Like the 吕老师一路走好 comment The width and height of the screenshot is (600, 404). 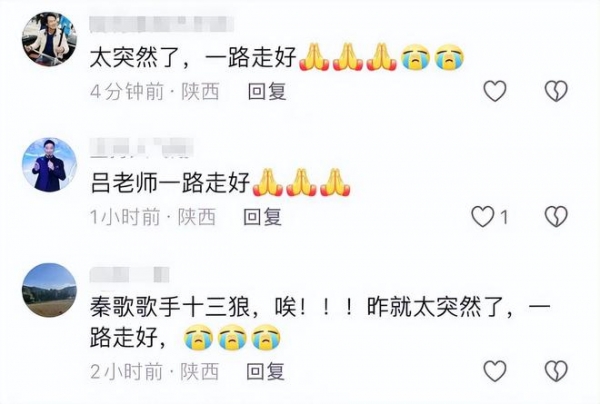click(x=483, y=217)
